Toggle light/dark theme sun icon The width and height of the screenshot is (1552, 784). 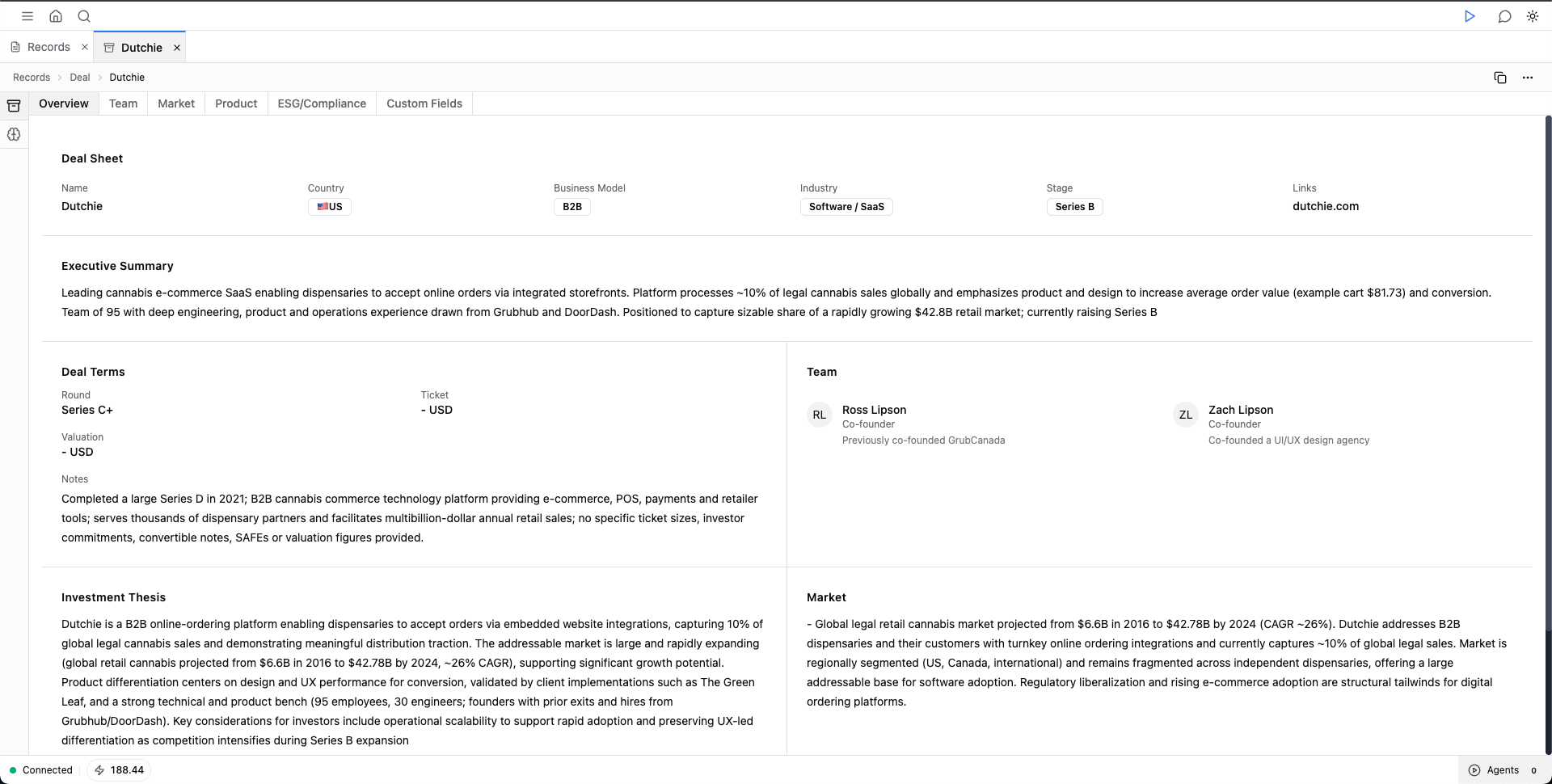tap(1532, 16)
